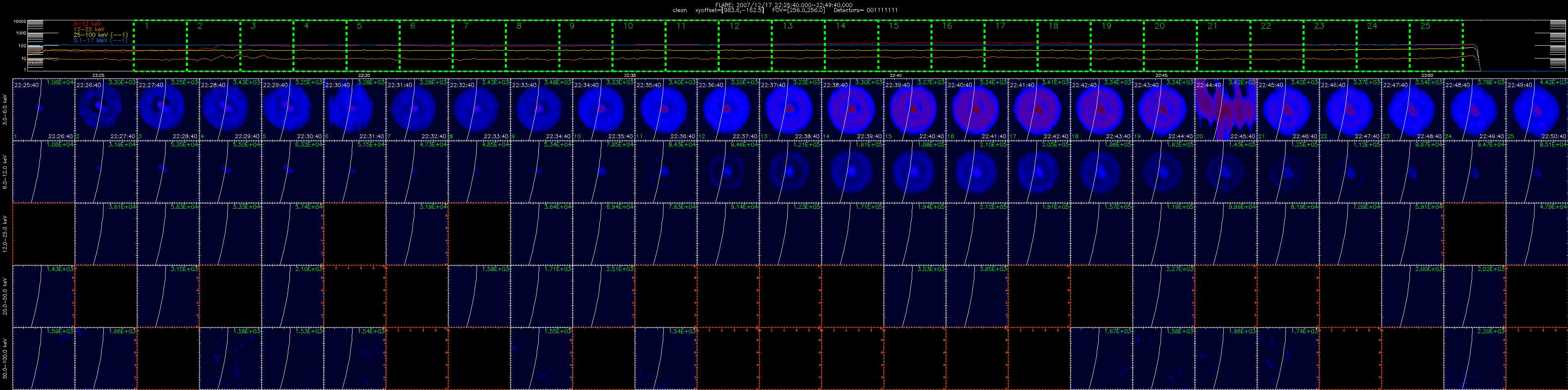1568x390 pixels.
Task: Open the 3.0-6.0 keV image starting 22:48:40
Action: point(1475,110)
